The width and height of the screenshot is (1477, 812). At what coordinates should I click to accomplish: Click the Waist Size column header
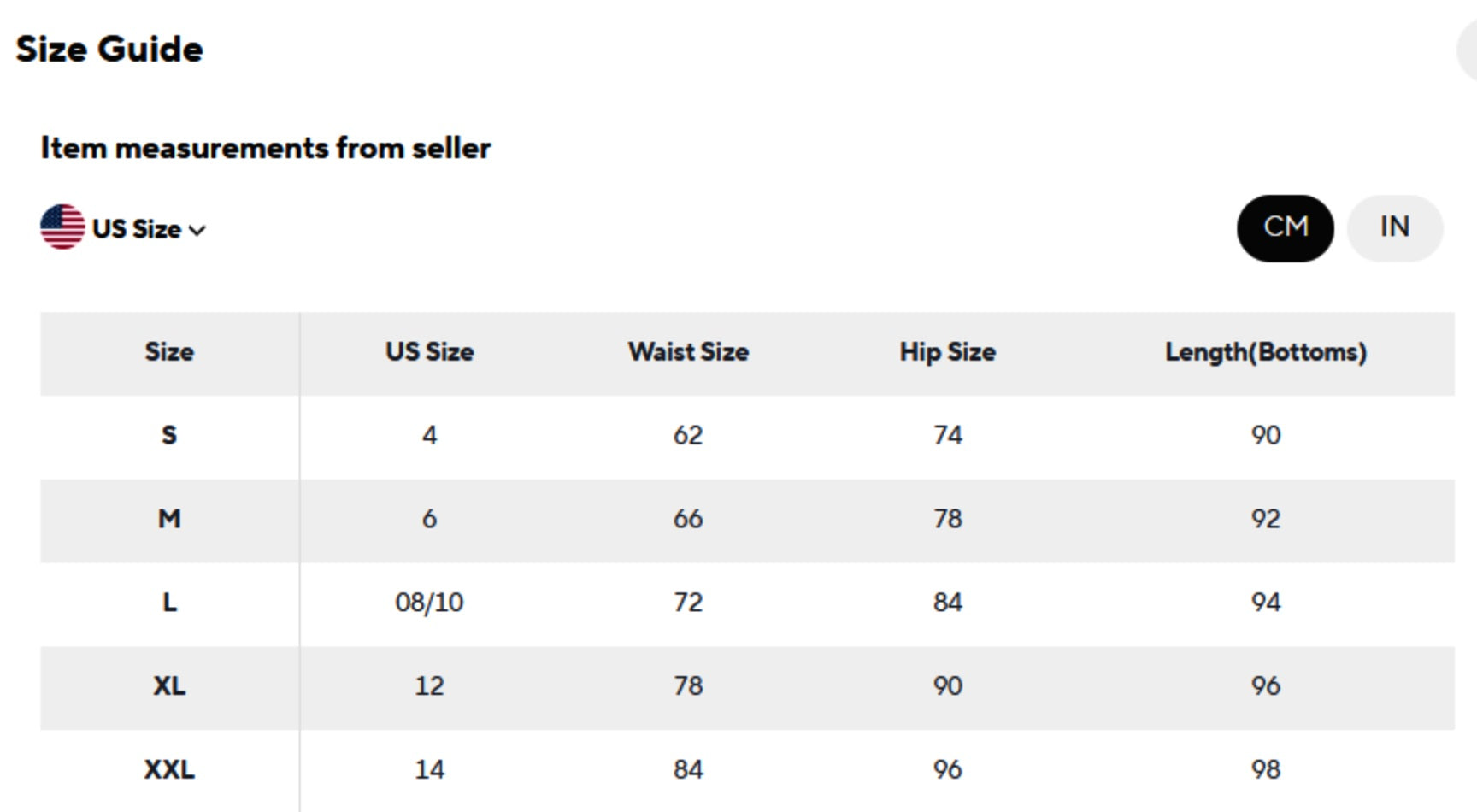(x=688, y=352)
